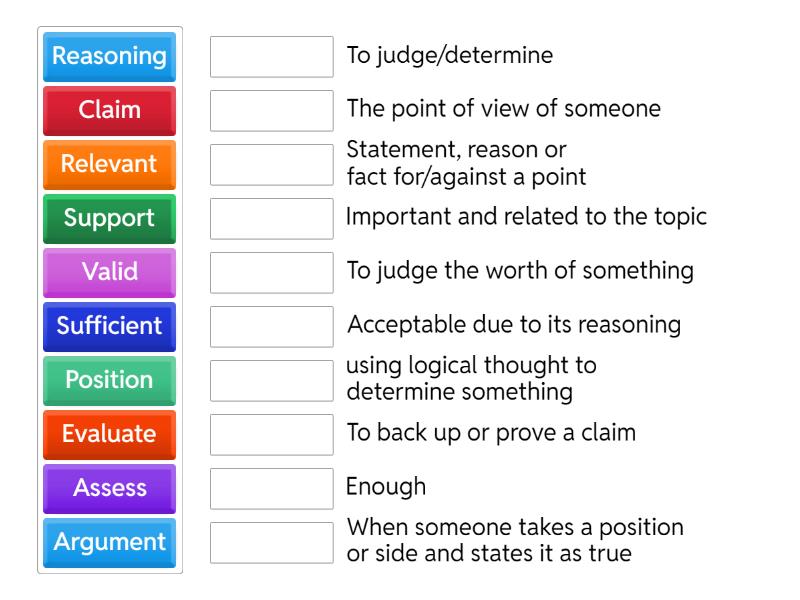
Task: Click the answer box beside 'Enough'
Action: pos(271,489)
